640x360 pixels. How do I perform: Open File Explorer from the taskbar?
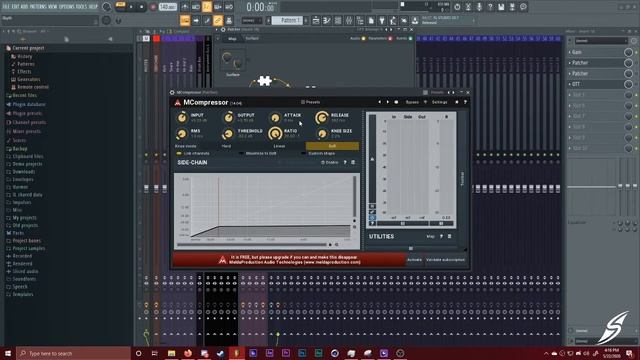click(x=171, y=353)
